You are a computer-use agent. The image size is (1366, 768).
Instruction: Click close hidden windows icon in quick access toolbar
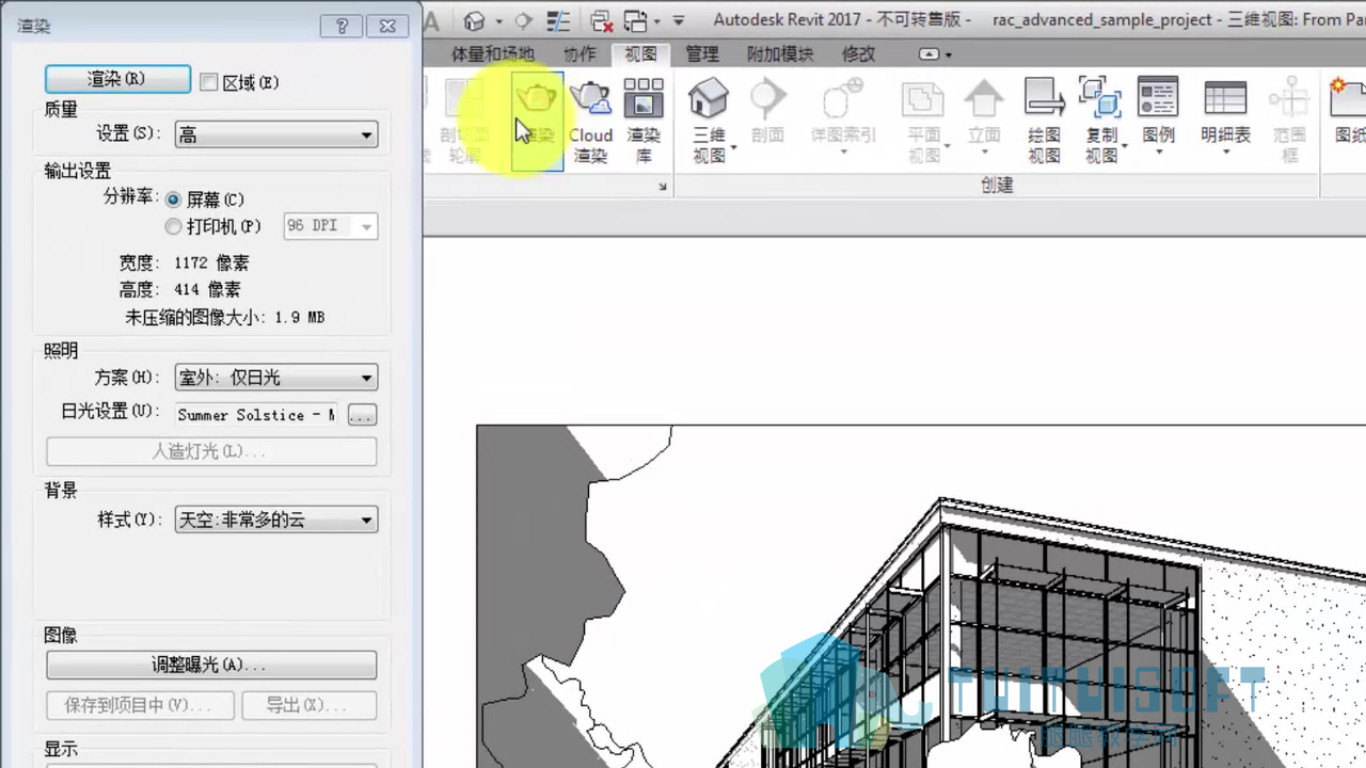coord(600,20)
